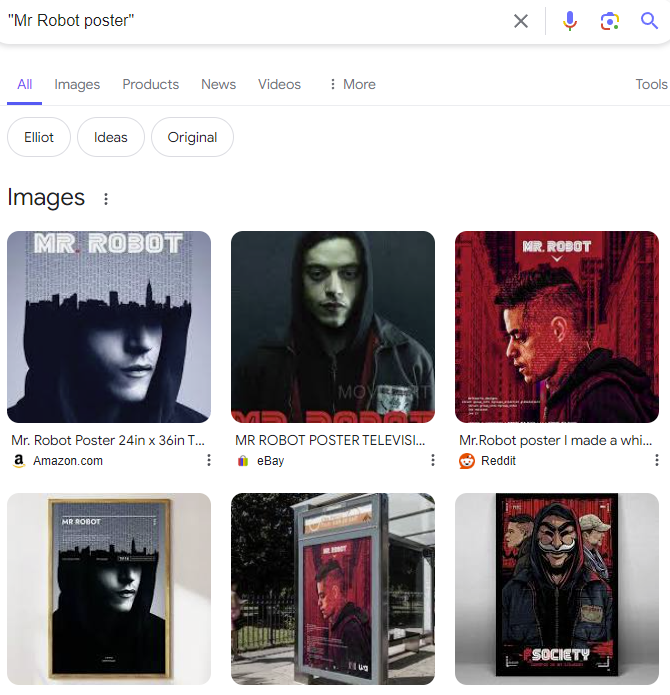The width and height of the screenshot is (670, 695).
Task: Click the eBay favicon icon
Action: coord(243,461)
